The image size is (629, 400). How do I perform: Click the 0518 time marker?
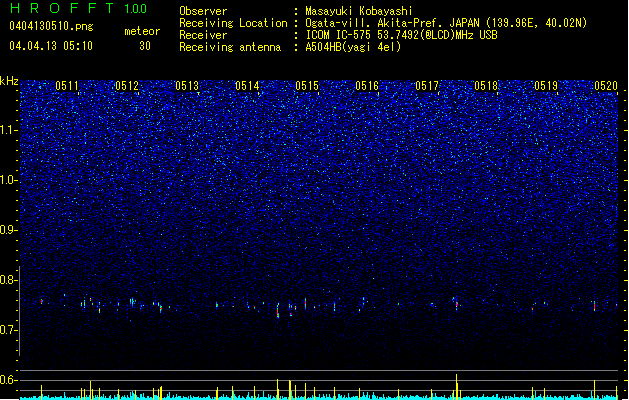click(x=486, y=86)
